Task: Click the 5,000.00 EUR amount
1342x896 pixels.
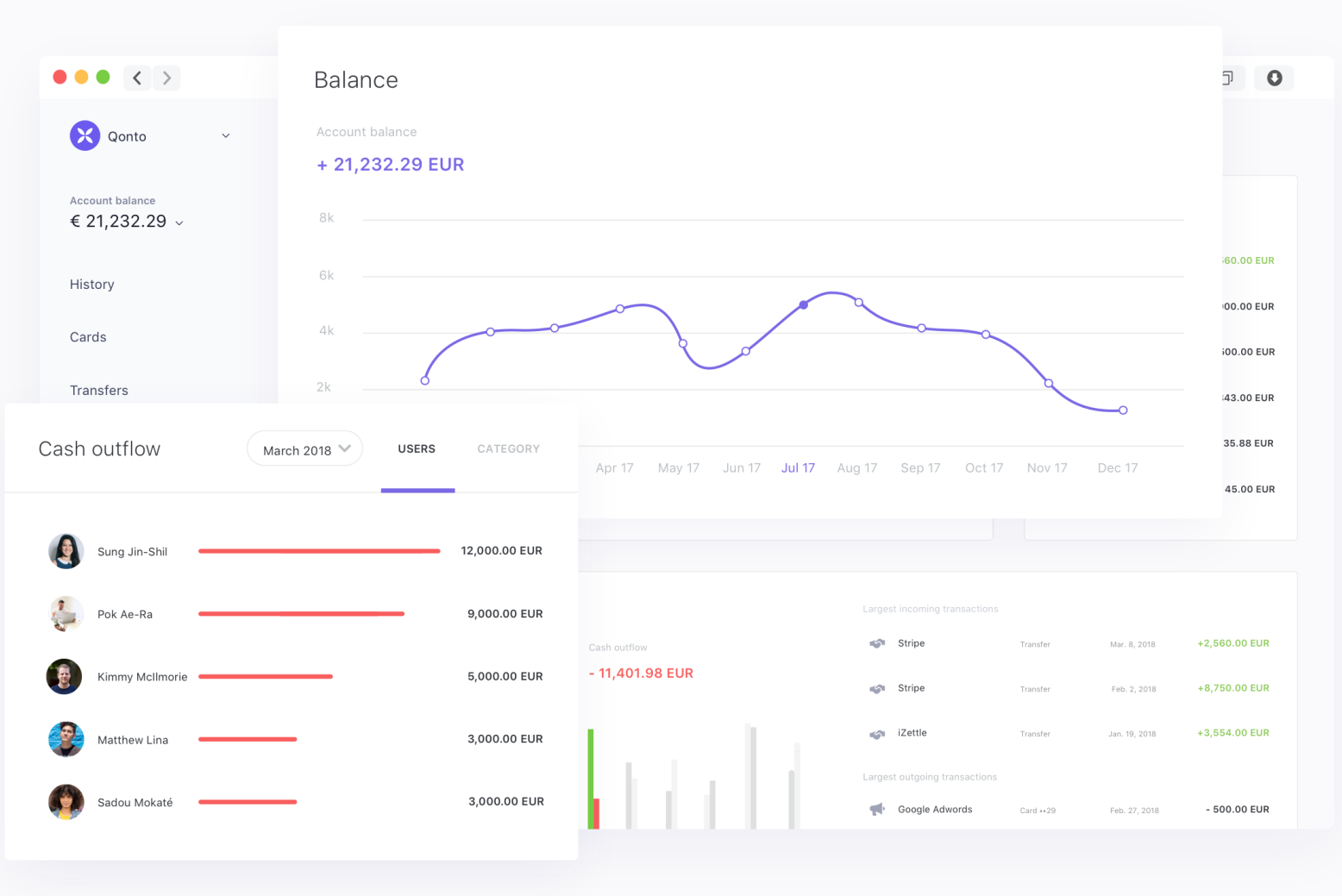Action: pyautogui.click(x=505, y=677)
